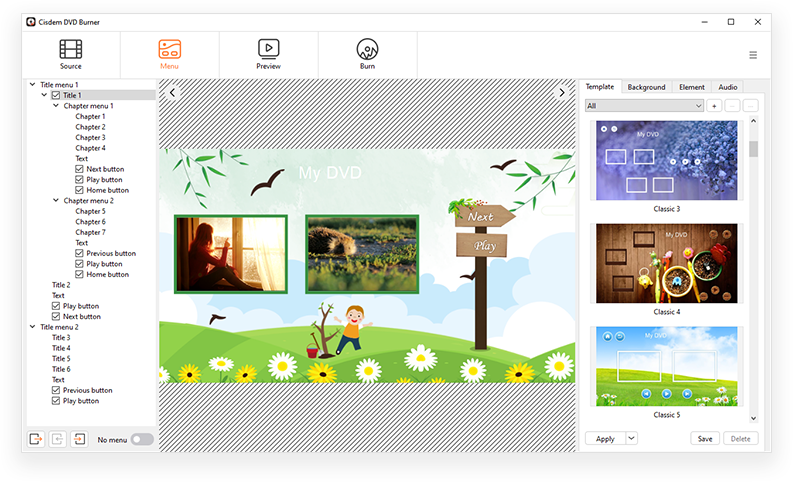Toggle the No menu switch
Screen dimensions: 793x482
point(142,439)
